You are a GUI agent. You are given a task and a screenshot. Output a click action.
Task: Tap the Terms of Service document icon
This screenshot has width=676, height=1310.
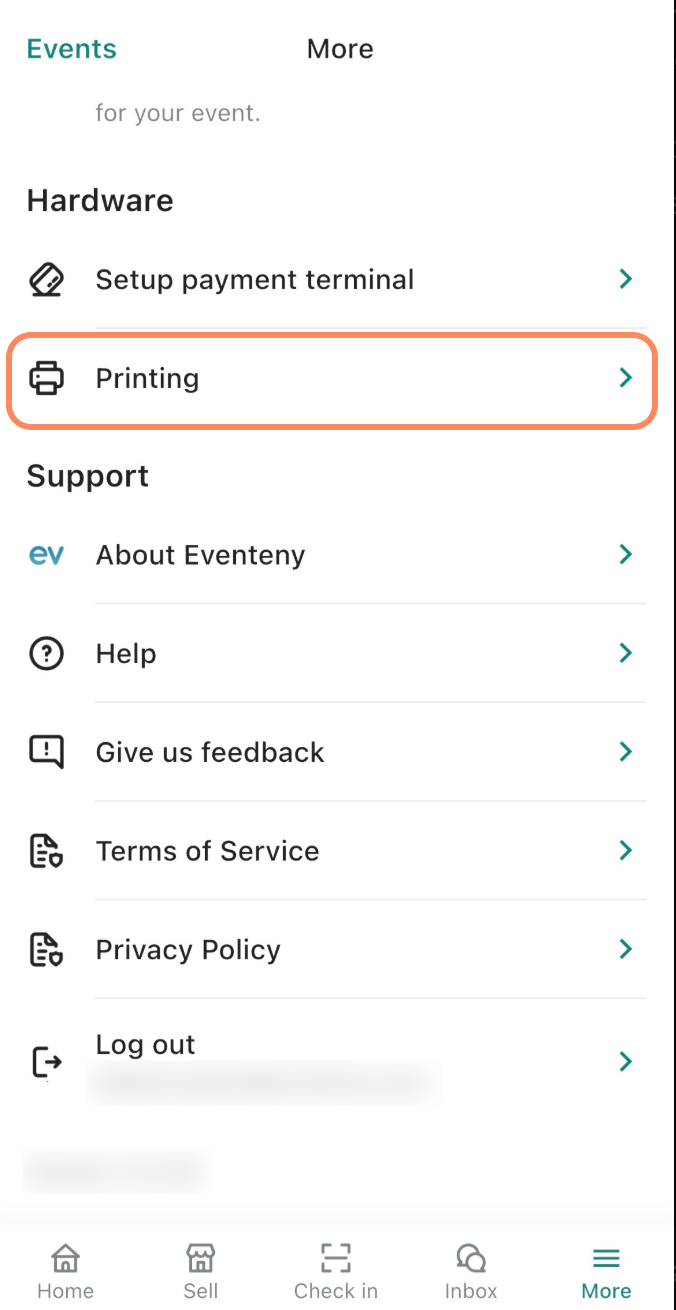46,851
